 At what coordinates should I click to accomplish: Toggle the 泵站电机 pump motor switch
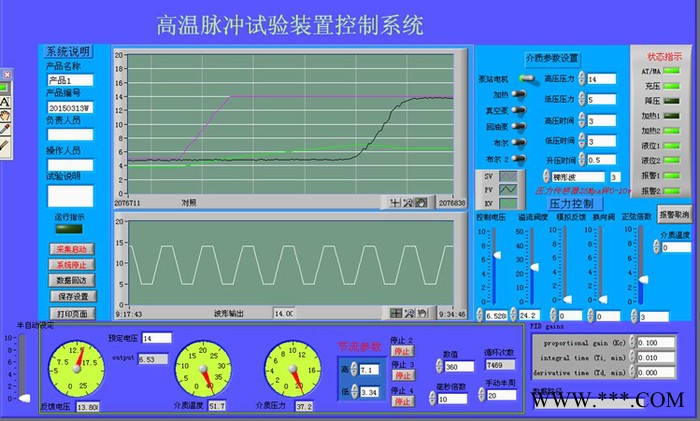tap(527, 79)
